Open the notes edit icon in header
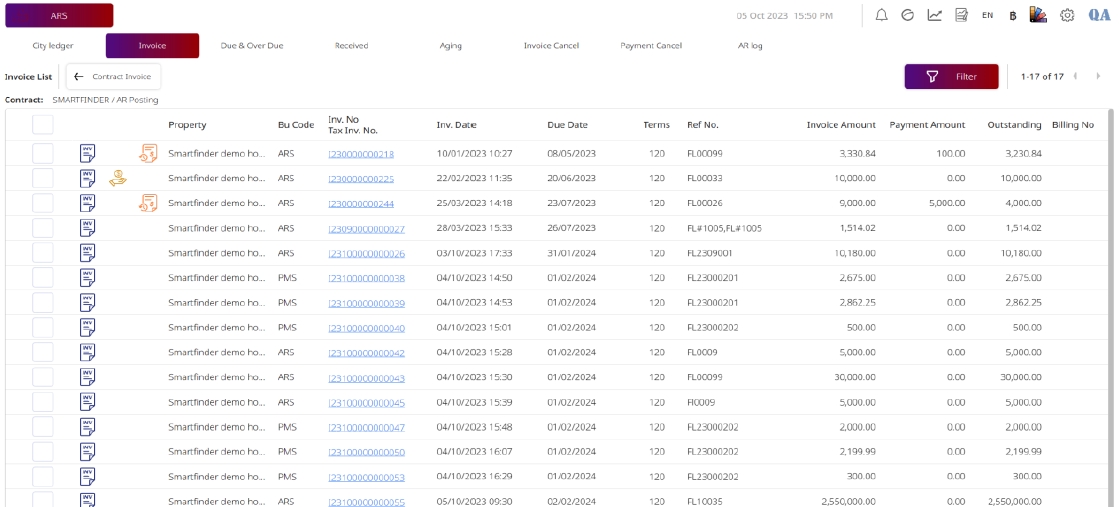The width and height of the screenshot is (1119, 507). [x=961, y=15]
